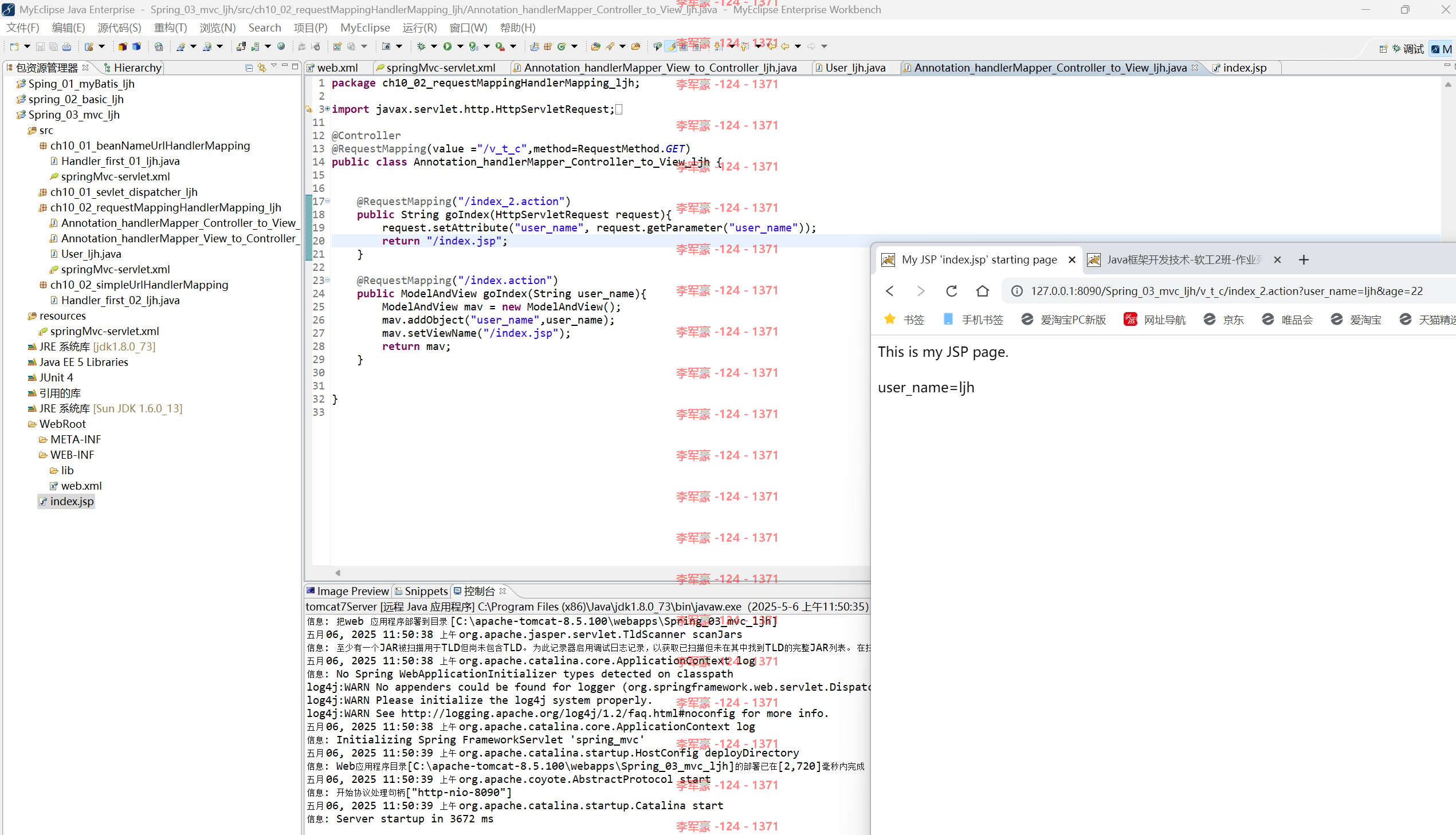This screenshot has width=1456, height=835.
Task: Switch to the web.xml editor tab
Action: tap(337, 68)
